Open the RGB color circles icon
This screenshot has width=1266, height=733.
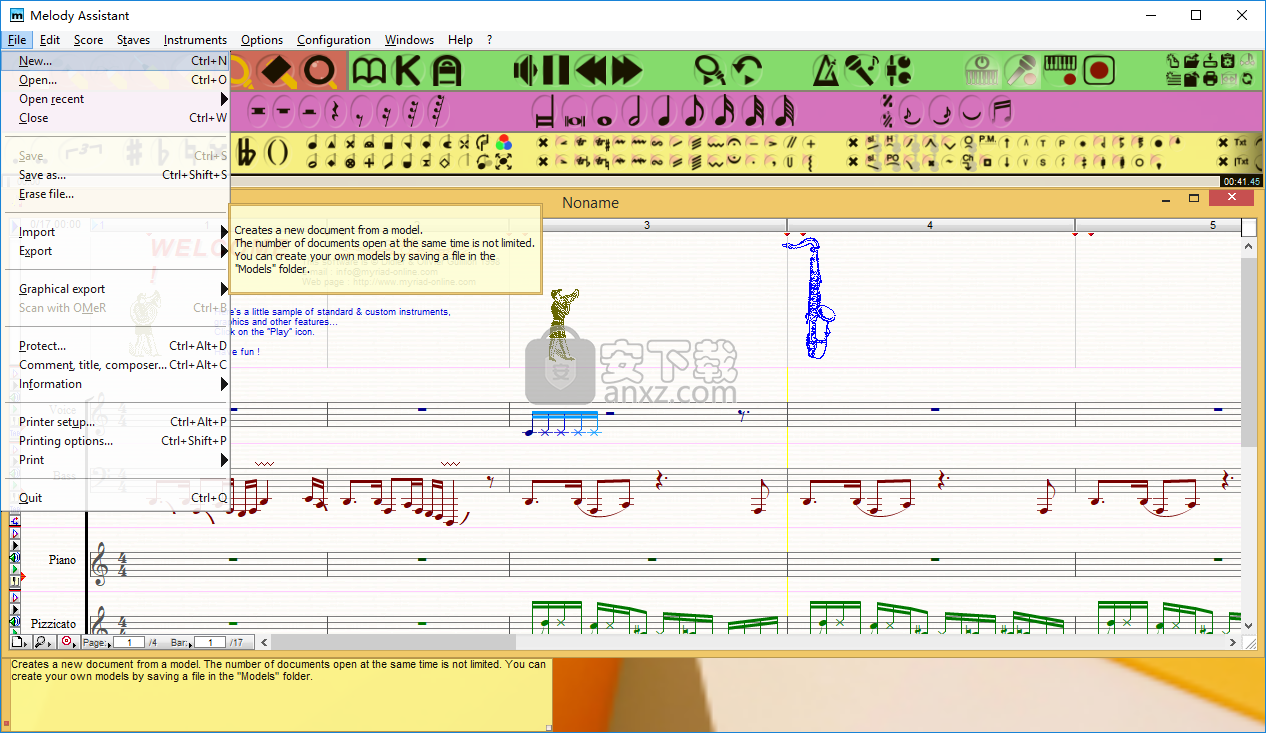(504, 143)
